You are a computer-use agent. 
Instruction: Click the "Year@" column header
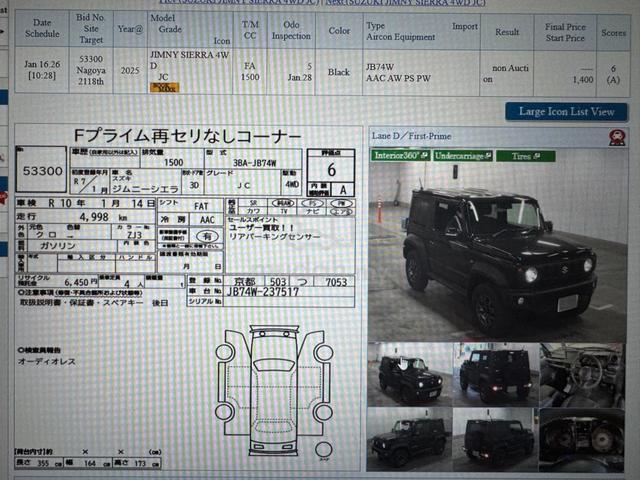[x=130, y=29]
